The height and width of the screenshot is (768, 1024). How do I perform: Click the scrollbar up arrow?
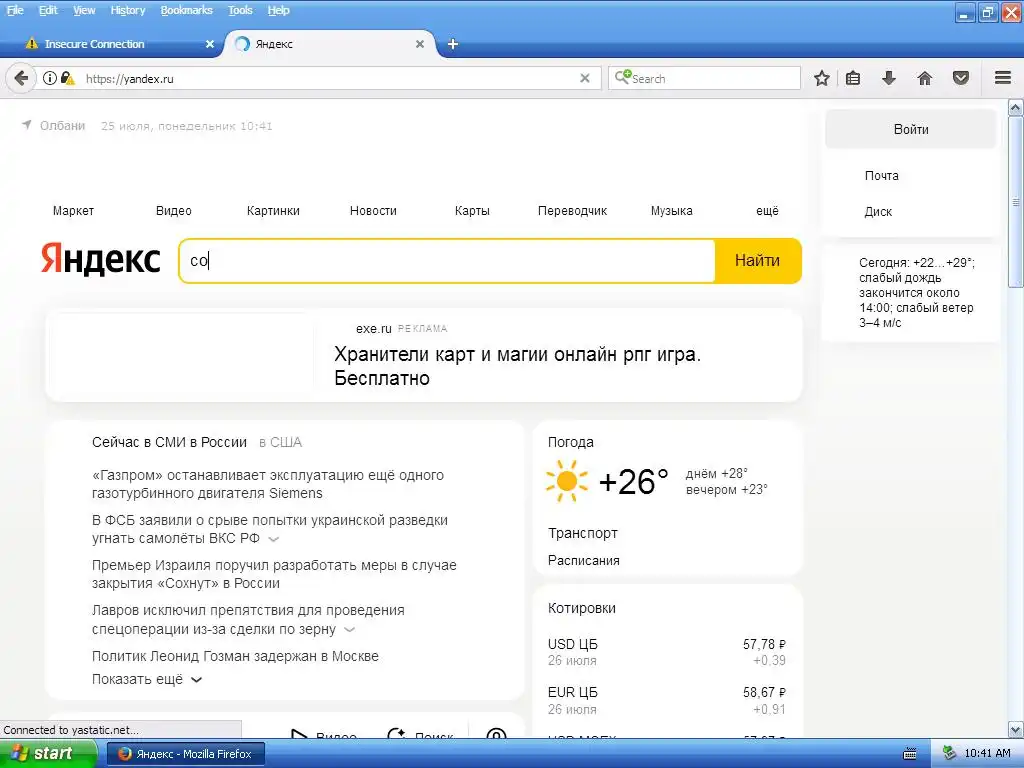(1016, 107)
